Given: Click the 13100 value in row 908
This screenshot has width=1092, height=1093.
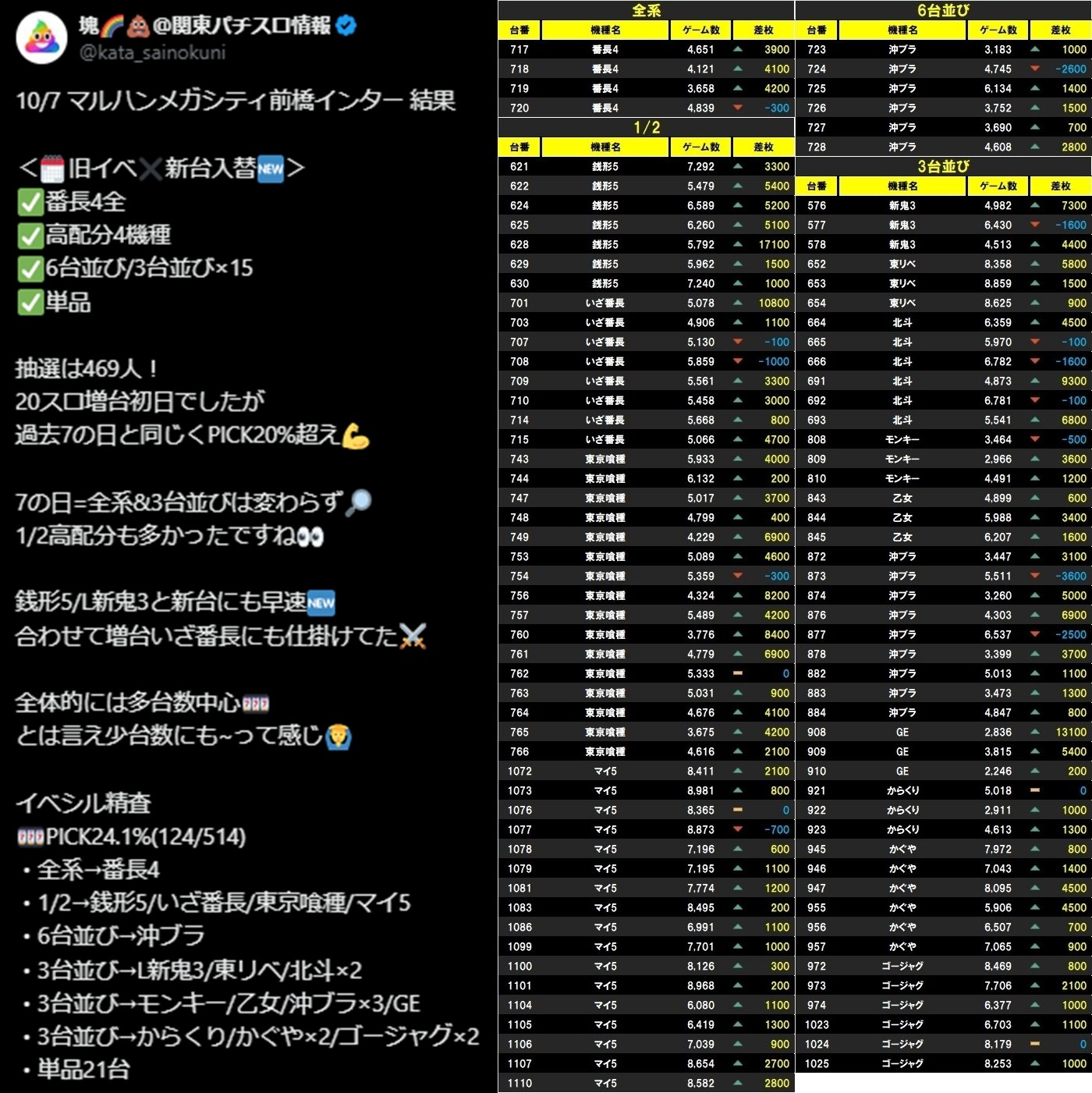Looking at the screenshot, I should pyautogui.click(x=1071, y=732).
